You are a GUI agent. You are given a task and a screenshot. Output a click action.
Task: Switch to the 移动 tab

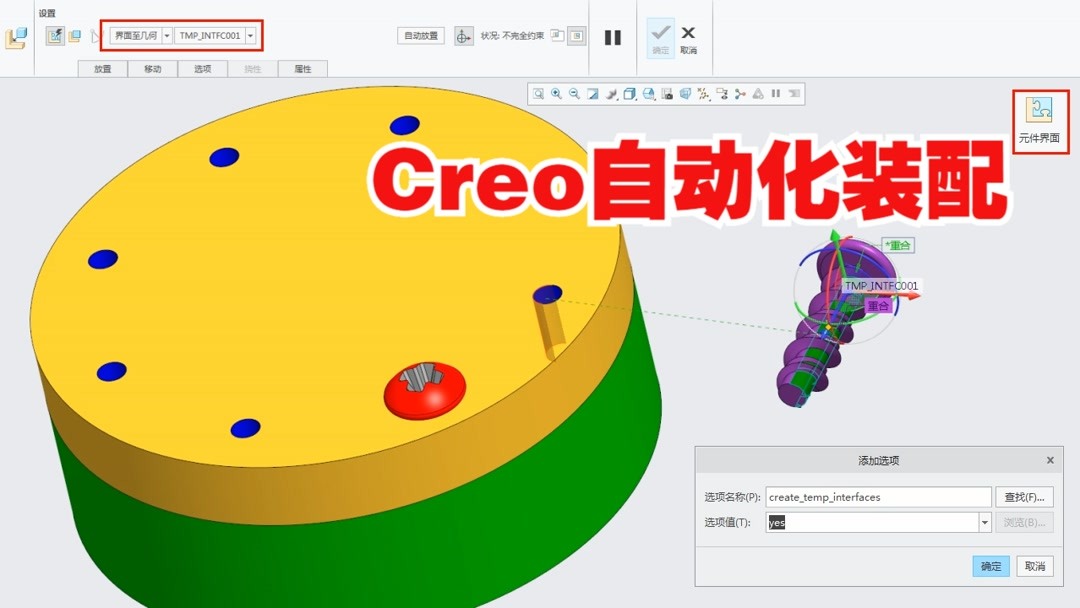[153, 68]
